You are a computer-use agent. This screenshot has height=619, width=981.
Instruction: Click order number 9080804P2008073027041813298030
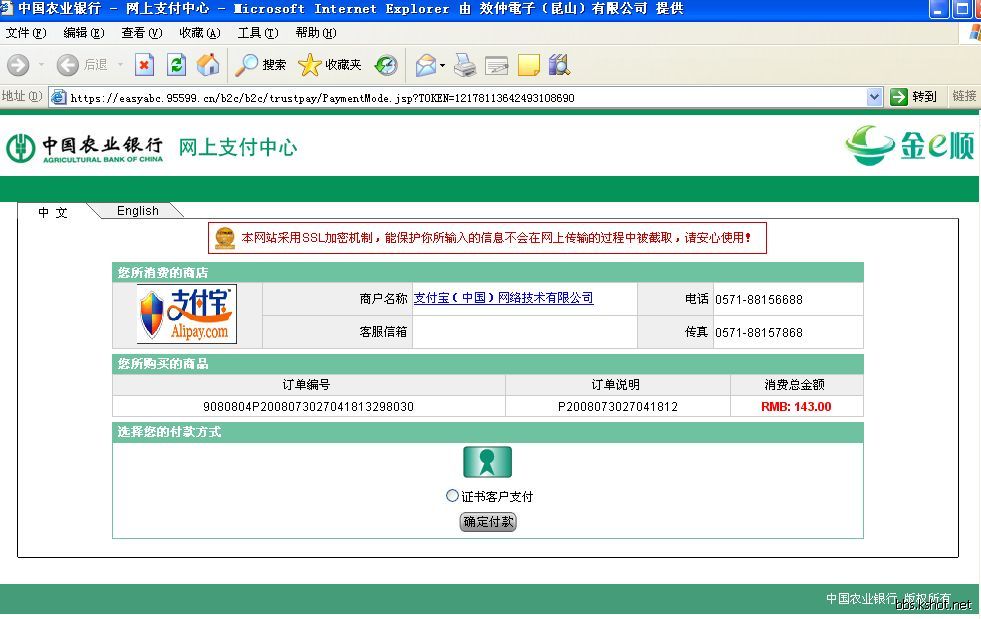tap(308, 406)
